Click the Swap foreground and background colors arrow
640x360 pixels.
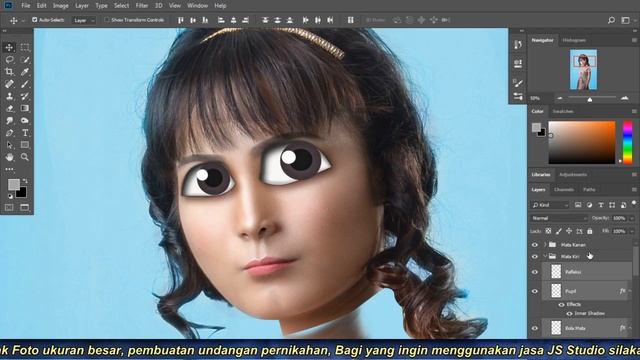tap(25, 181)
